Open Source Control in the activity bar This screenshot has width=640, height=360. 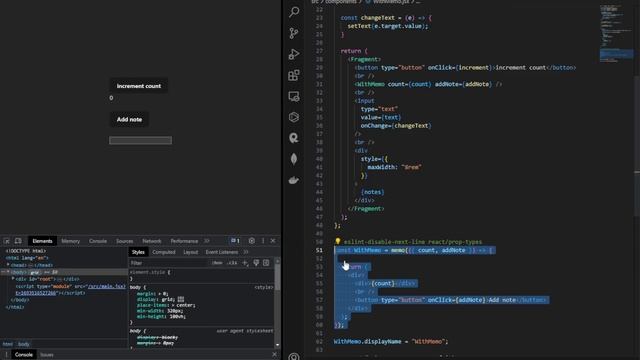point(294,33)
